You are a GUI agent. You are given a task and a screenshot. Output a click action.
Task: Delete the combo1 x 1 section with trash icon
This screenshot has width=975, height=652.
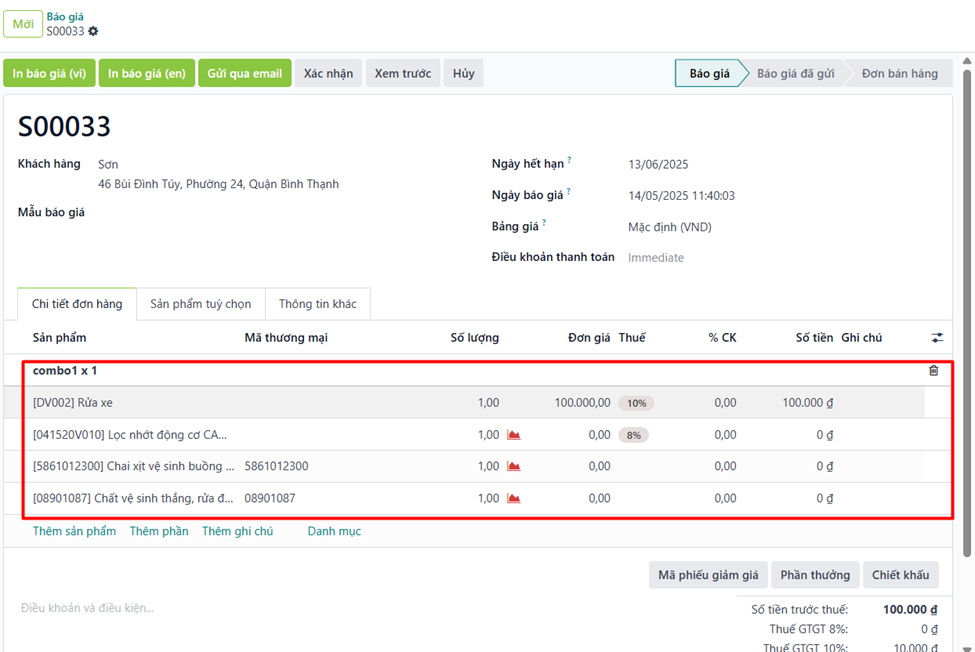coord(933,370)
